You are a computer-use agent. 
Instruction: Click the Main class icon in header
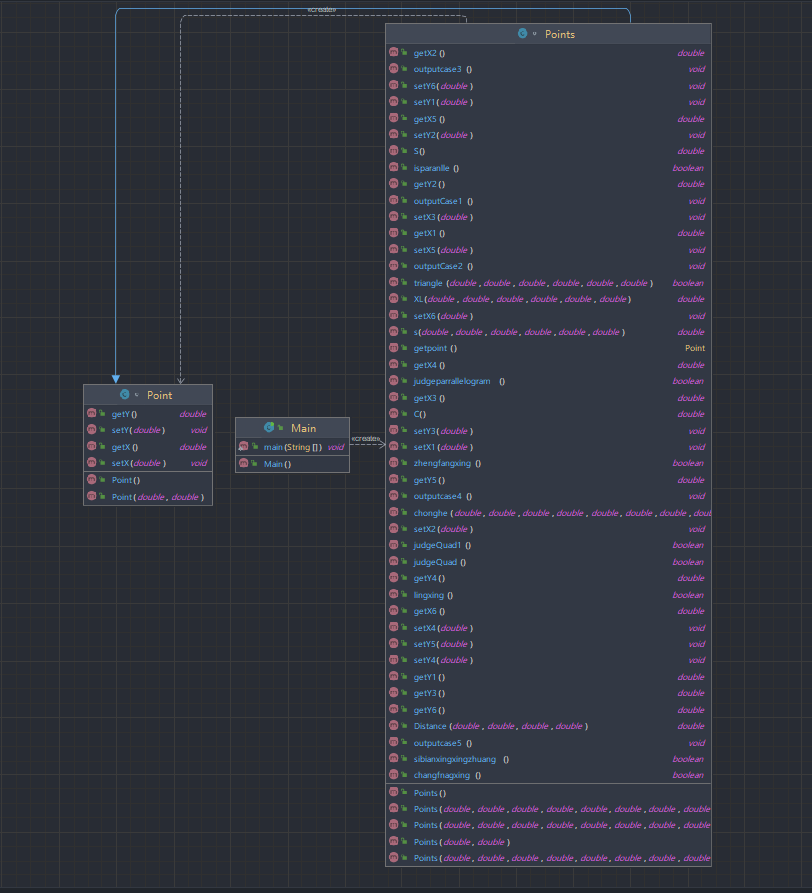(x=269, y=427)
